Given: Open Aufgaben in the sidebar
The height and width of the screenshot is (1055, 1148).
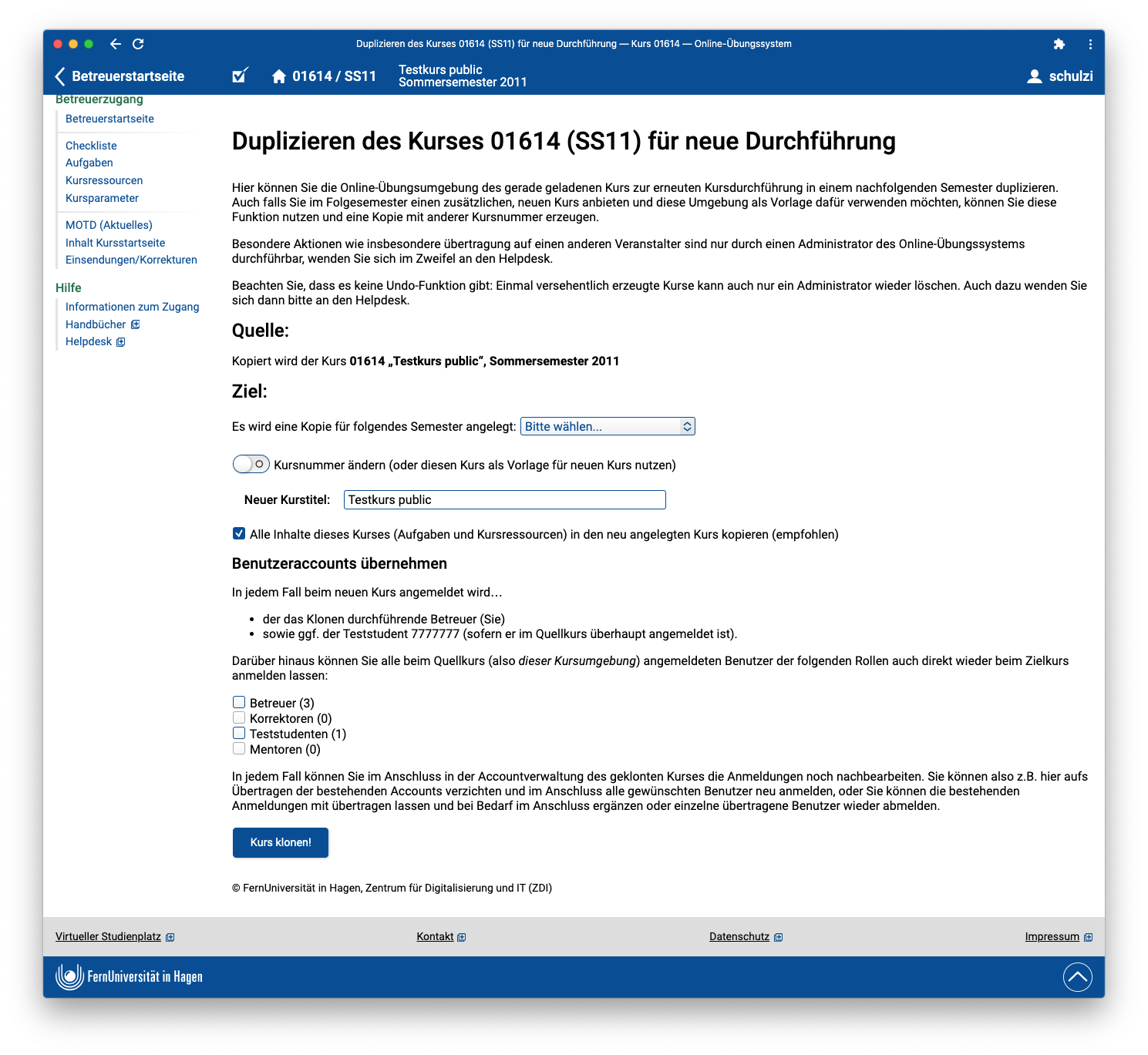Looking at the screenshot, I should point(89,163).
